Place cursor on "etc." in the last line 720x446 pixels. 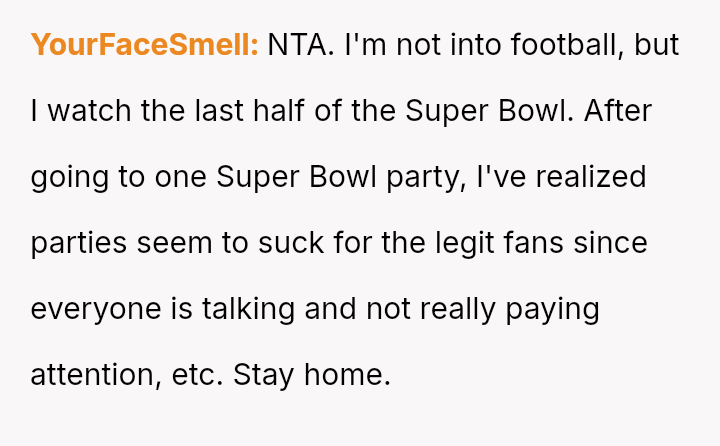click(198, 375)
